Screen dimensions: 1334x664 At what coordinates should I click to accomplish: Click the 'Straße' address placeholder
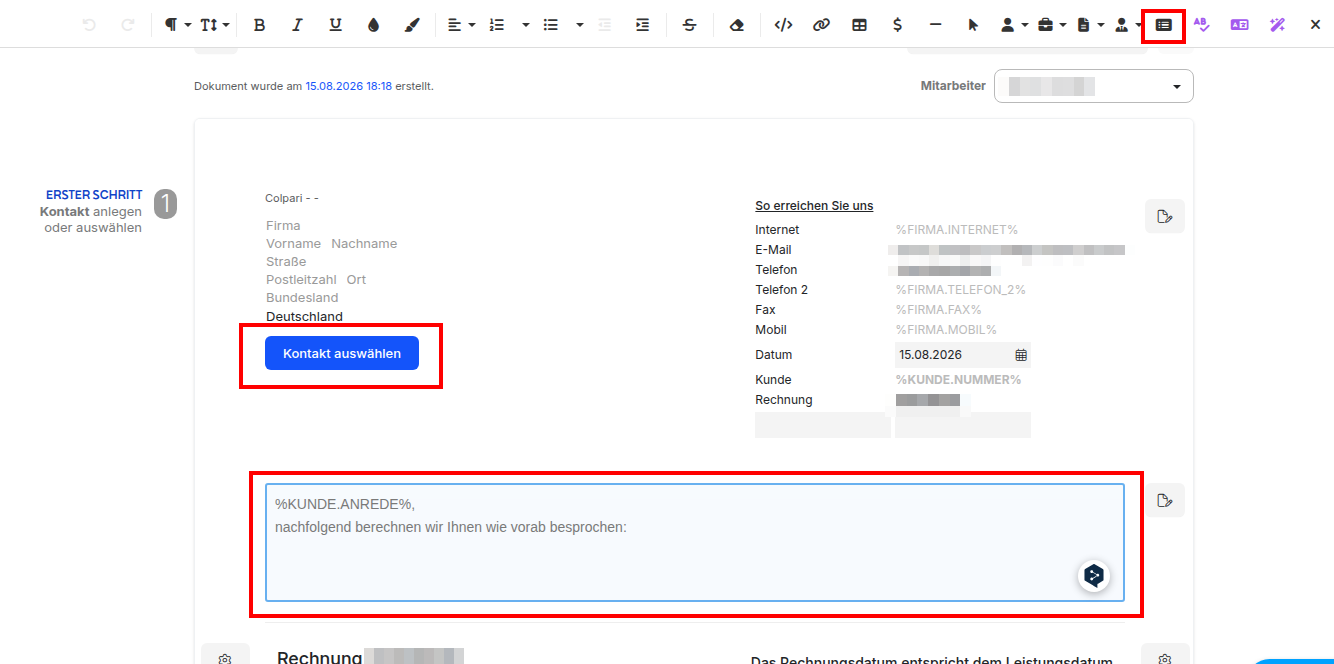pos(286,262)
